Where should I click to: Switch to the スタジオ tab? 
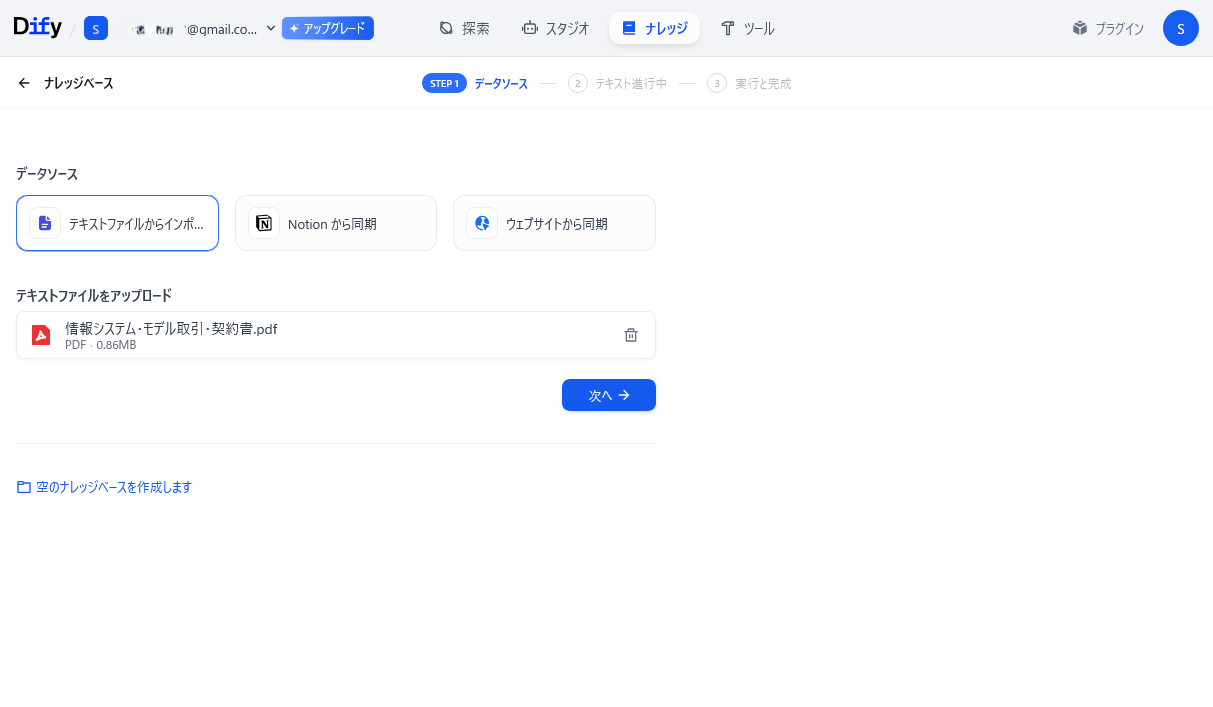(x=555, y=28)
